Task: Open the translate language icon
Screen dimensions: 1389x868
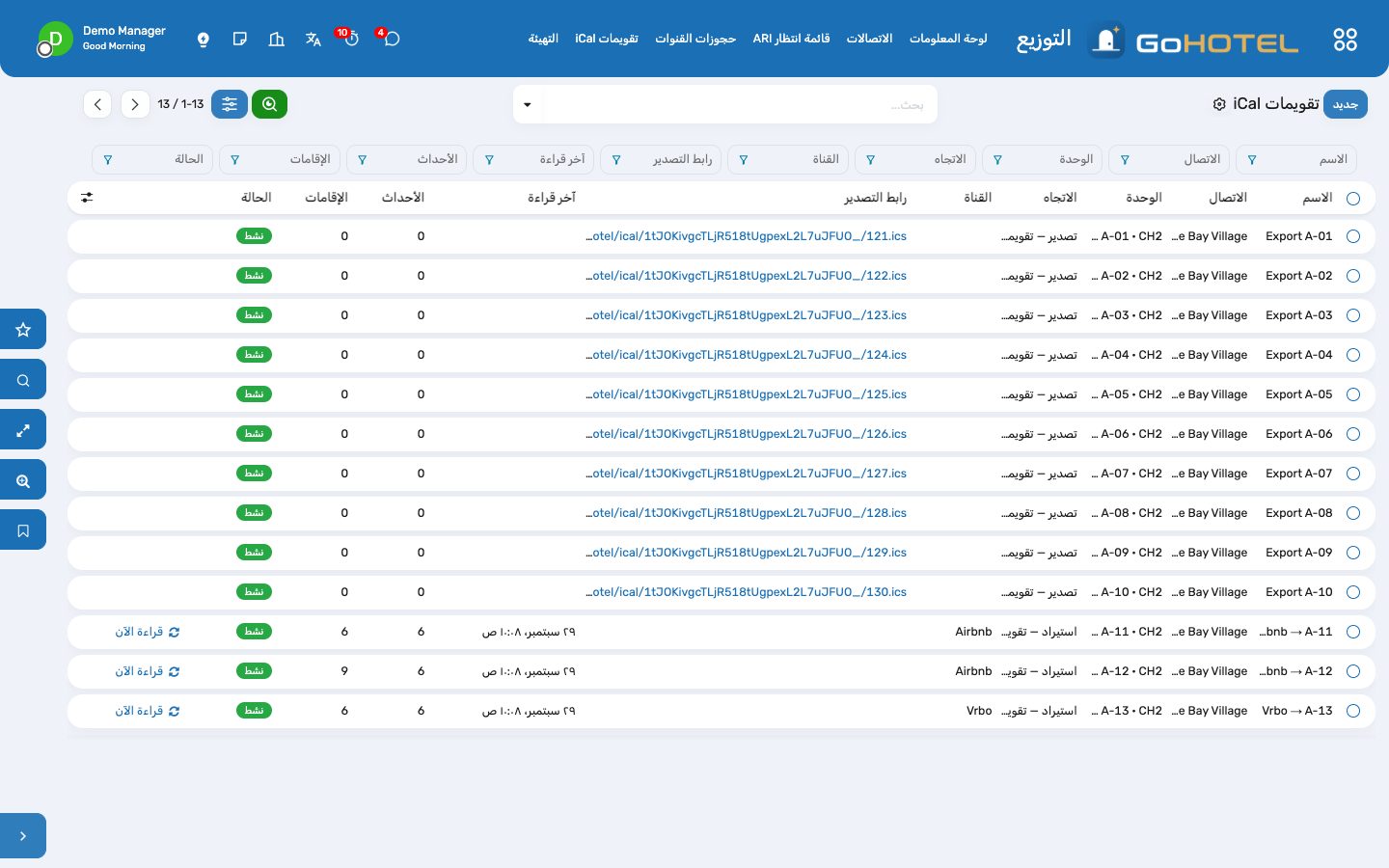Action: 313,40
